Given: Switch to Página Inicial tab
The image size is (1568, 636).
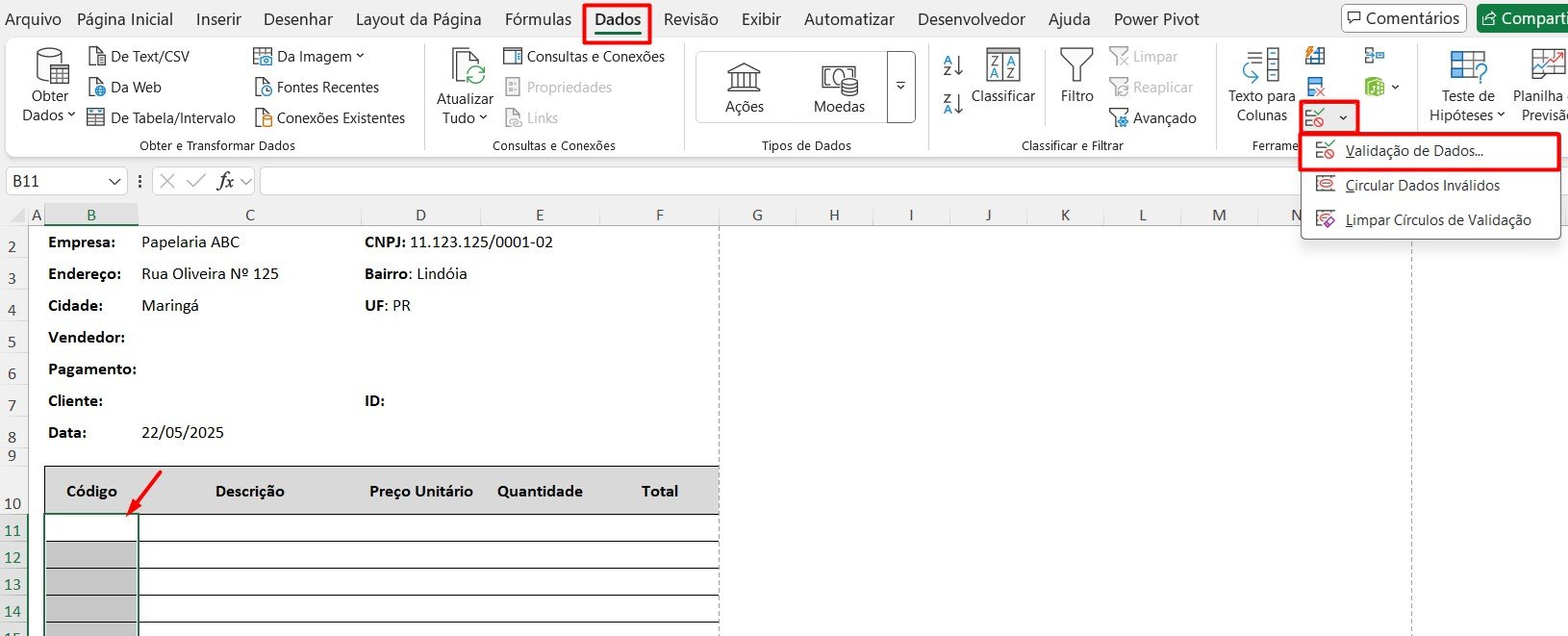Looking at the screenshot, I should pyautogui.click(x=125, y=19).
